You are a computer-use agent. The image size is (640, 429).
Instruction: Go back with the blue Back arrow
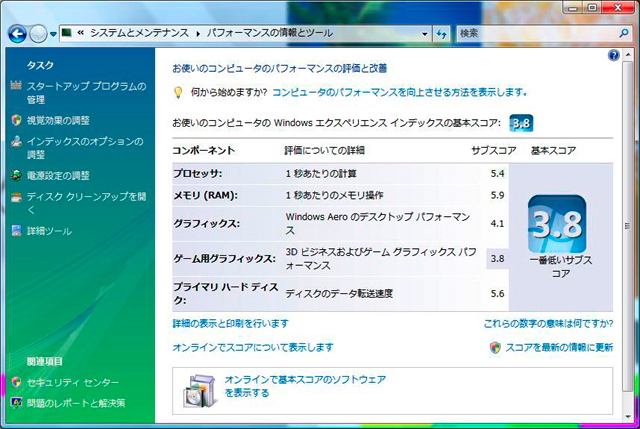pyautogui.click(x=17, y=34)
